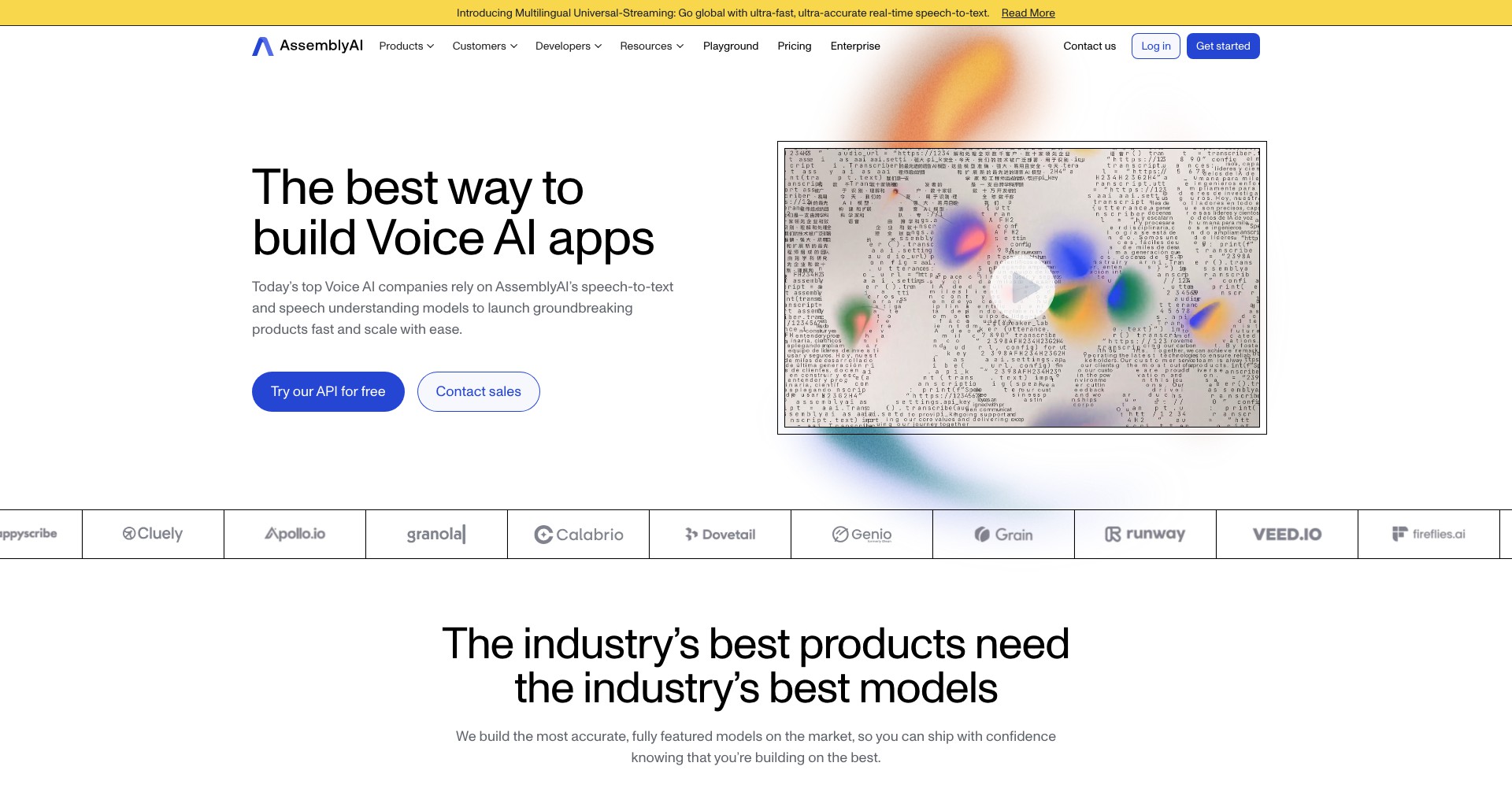Click the Grain logo tile
The image size is (1512, 796).
click(1003, 534)
